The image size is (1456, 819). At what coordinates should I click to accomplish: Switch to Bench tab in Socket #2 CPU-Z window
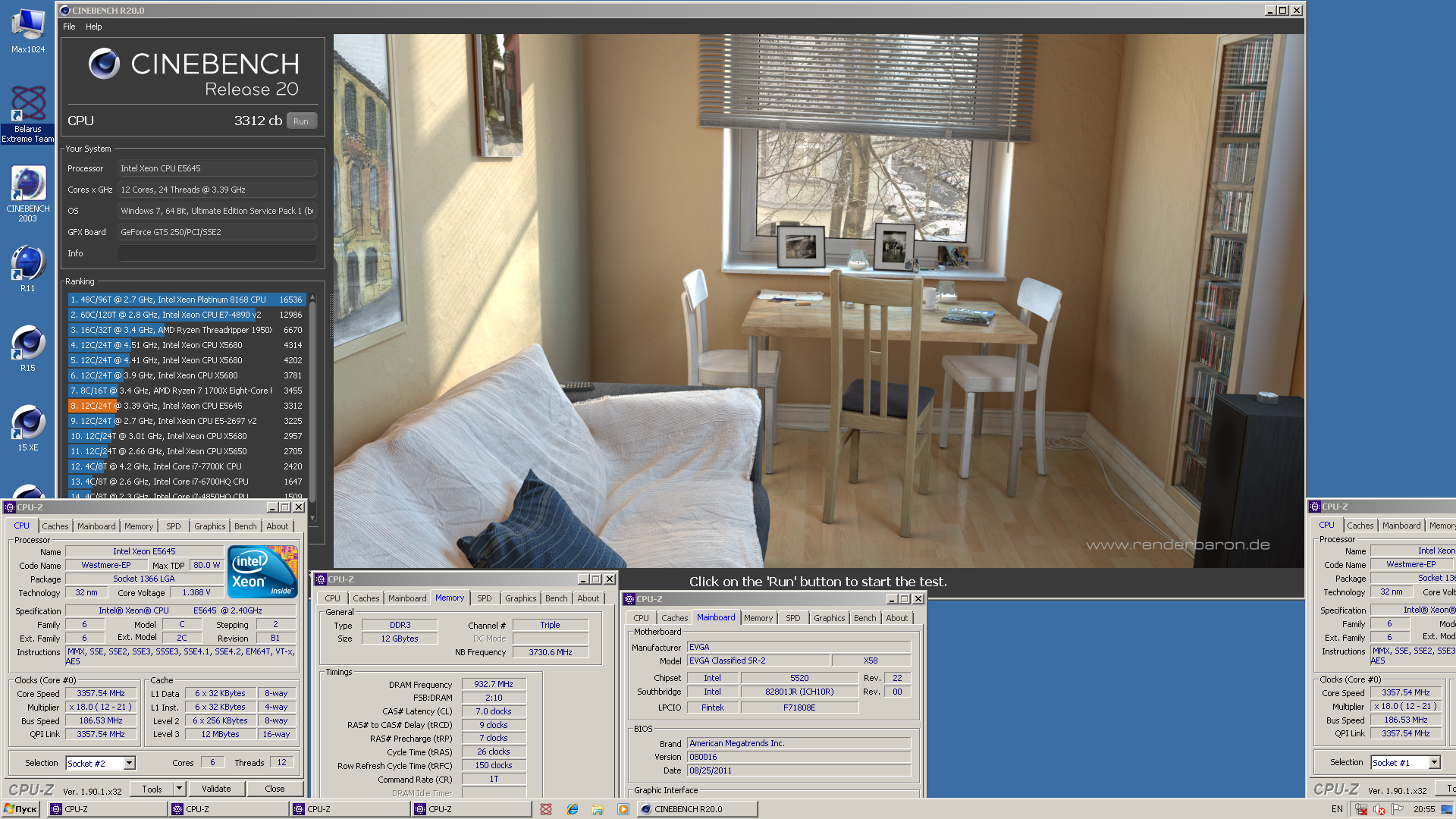click(245, 526)
